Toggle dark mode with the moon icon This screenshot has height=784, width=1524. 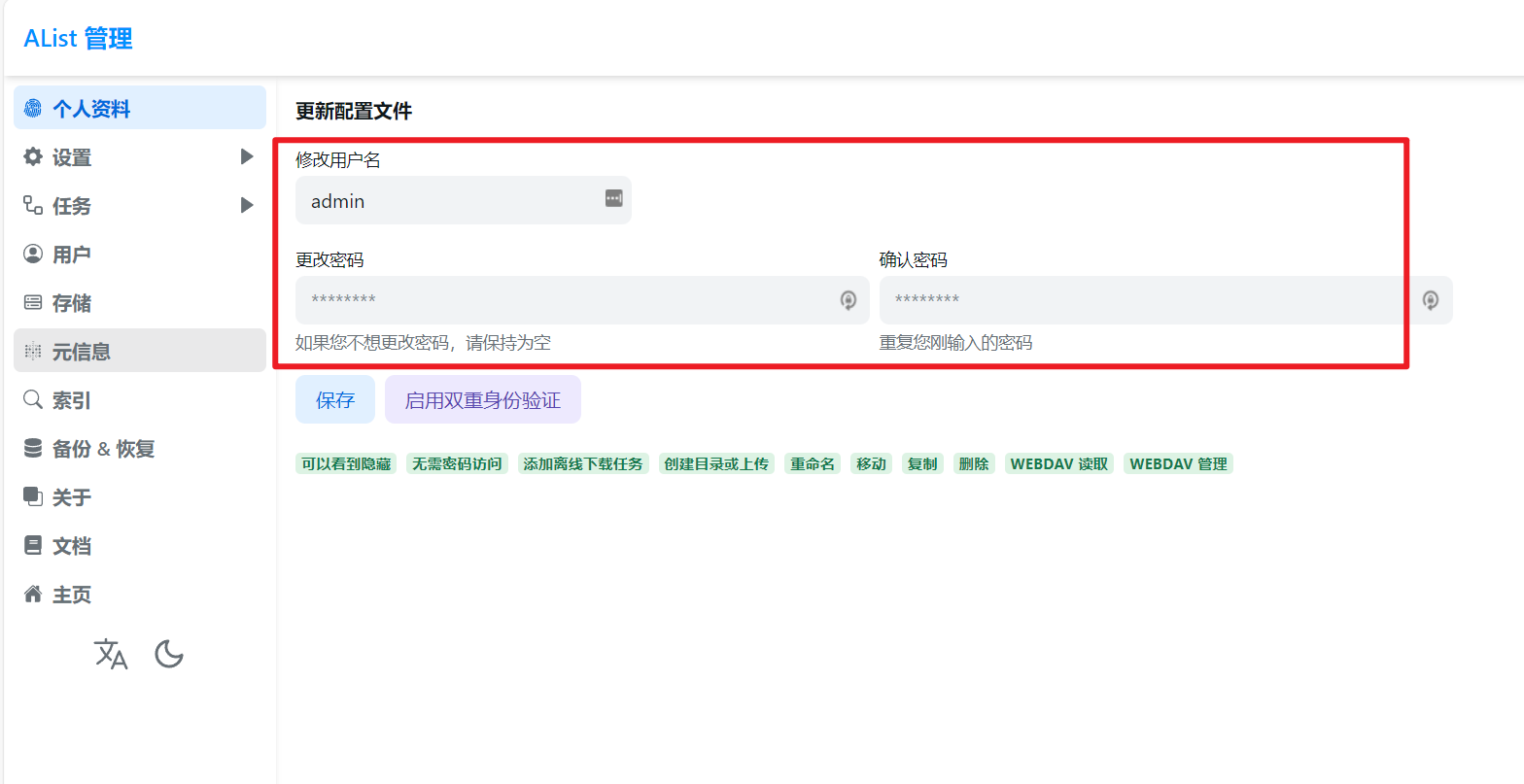click(x=169, y=654)
